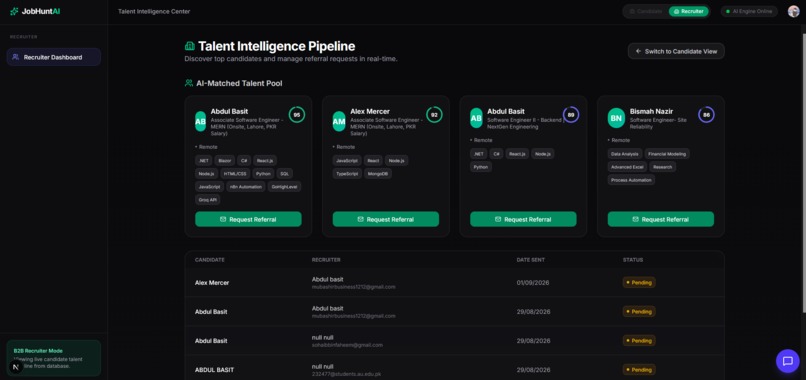The width and height of the screenshot is (806, 380).
Task: Click Switch to Candidate View button
Action: tap(676, 51)
